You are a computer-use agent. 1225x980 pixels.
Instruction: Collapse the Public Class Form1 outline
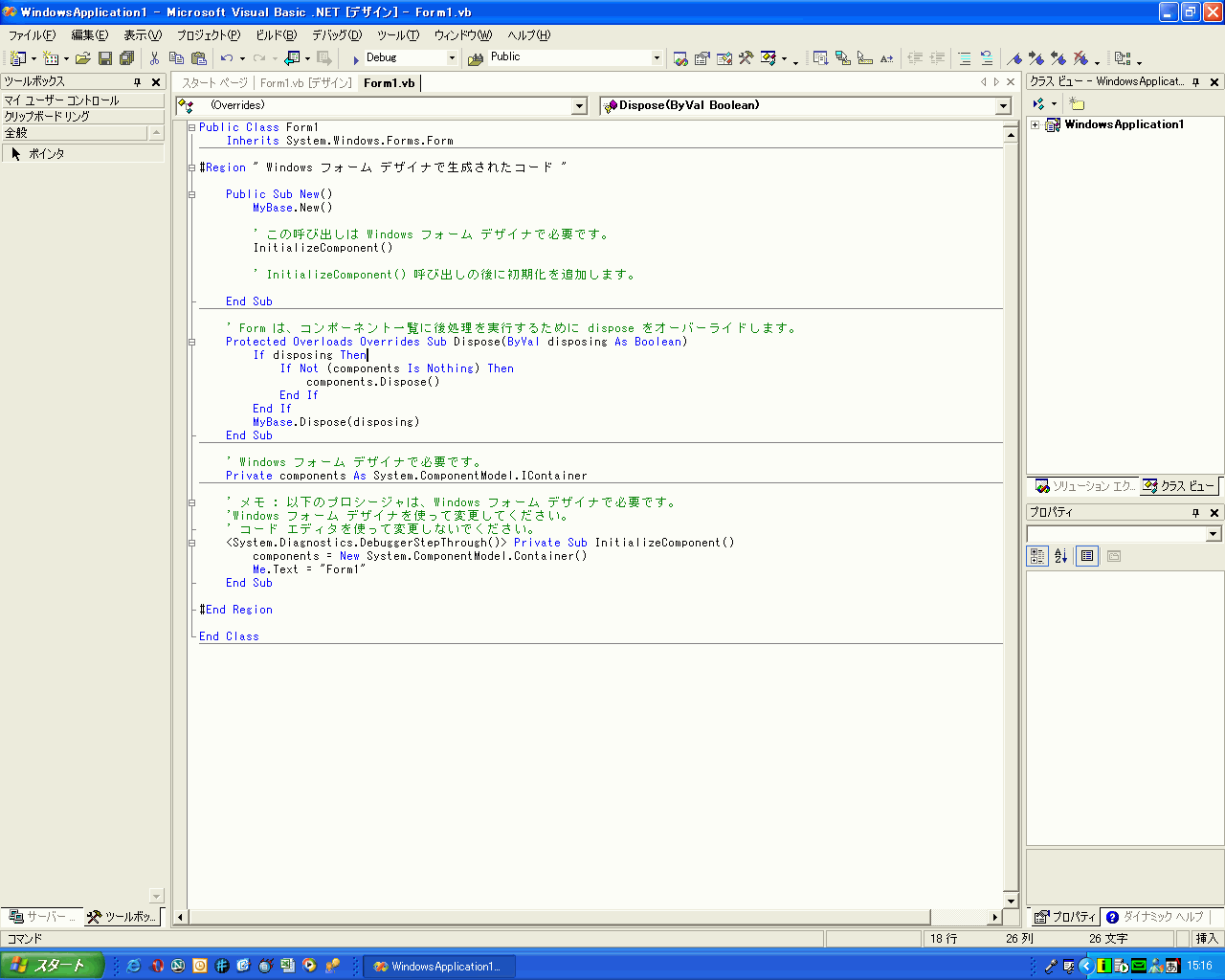[192, 127]
